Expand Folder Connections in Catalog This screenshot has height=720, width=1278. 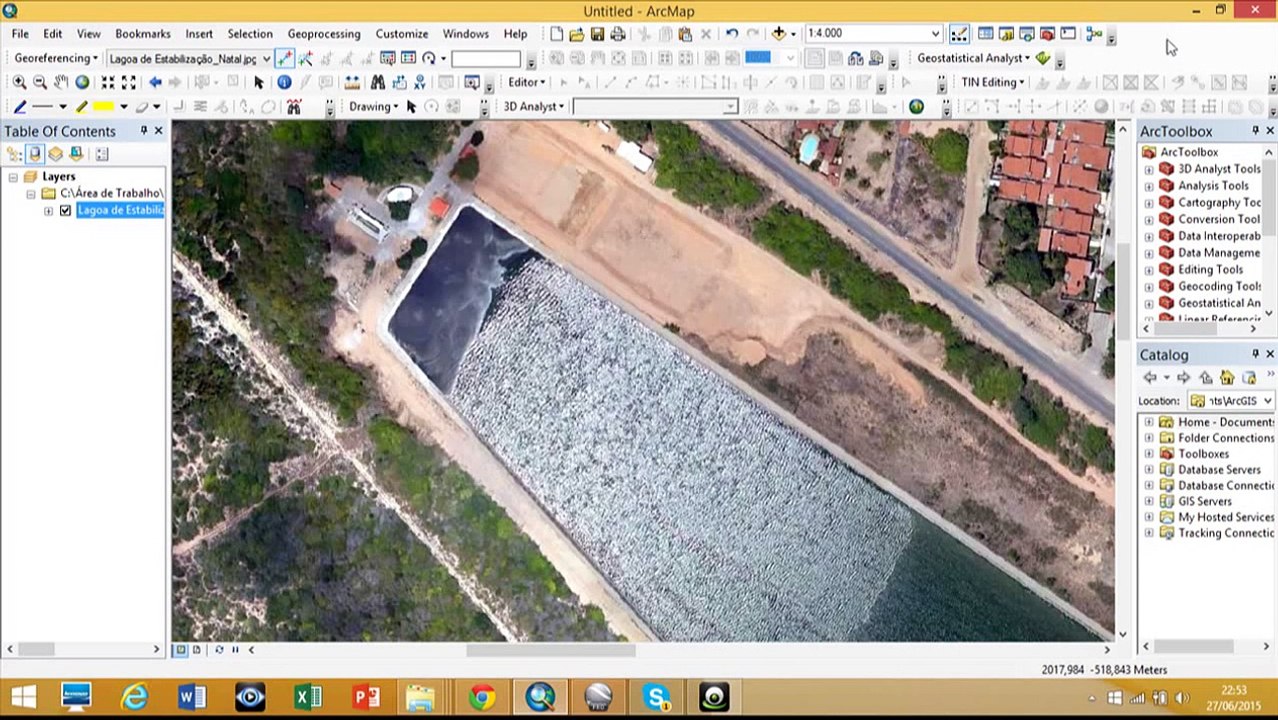1148,438
